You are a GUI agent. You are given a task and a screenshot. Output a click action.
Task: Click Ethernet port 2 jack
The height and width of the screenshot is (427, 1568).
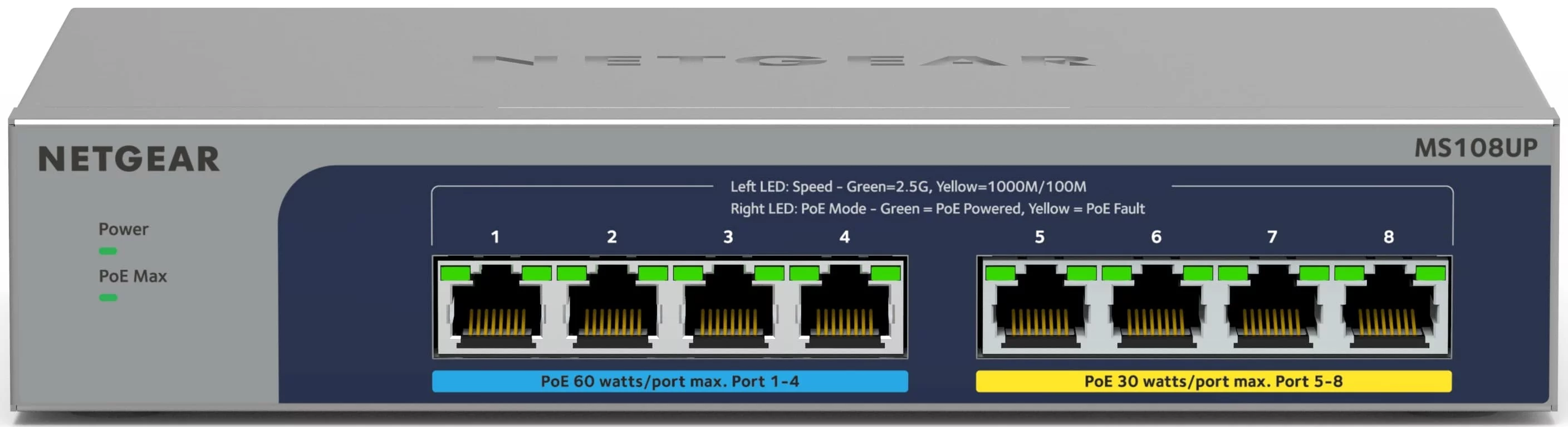click(612, 306)
